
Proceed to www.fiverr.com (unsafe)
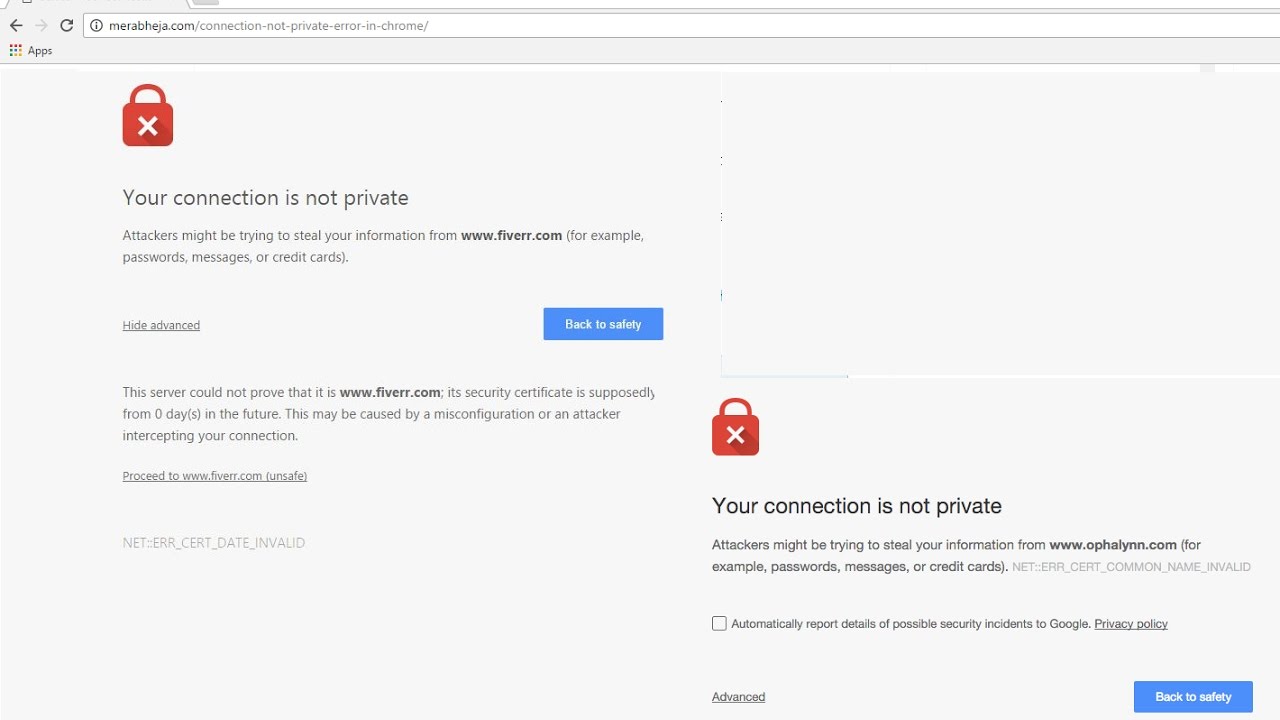(214, 476)
